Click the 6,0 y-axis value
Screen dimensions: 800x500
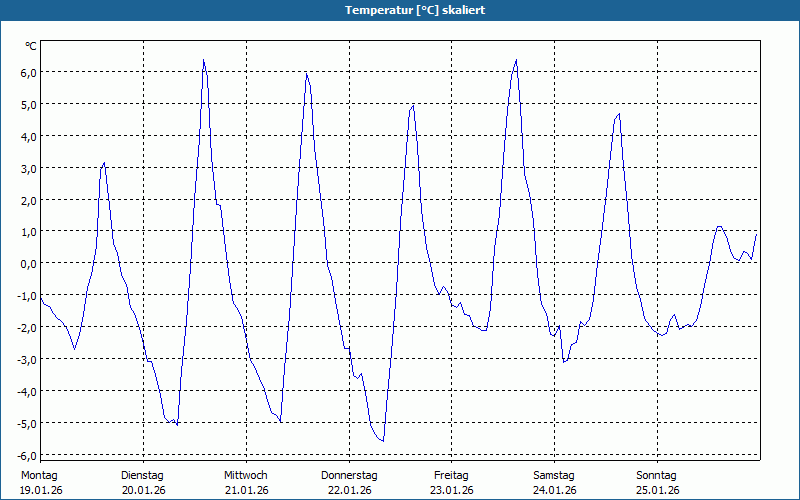point(29,72)
